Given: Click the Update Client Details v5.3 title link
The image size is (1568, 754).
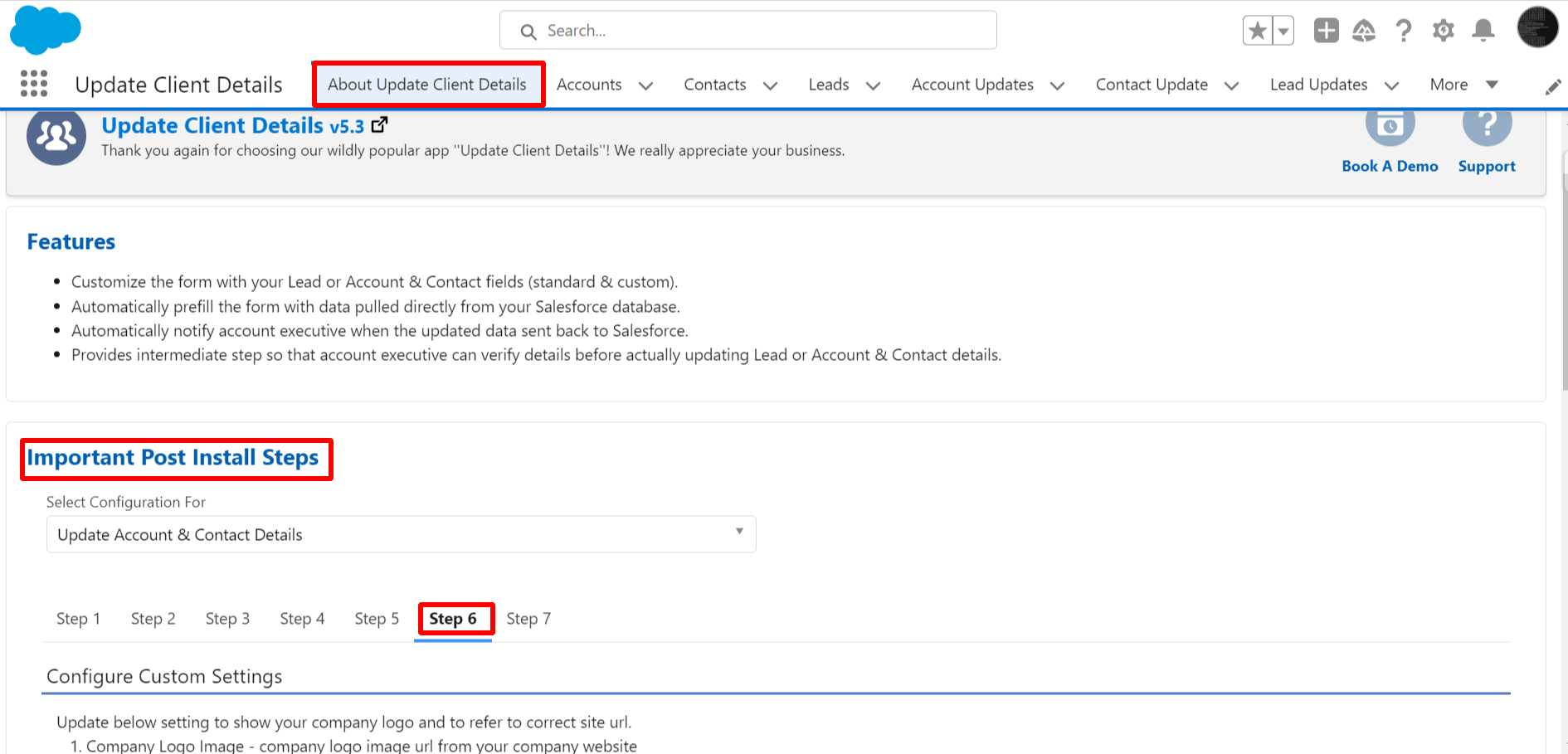Looking at the screenshot, I should coord(233,125).
